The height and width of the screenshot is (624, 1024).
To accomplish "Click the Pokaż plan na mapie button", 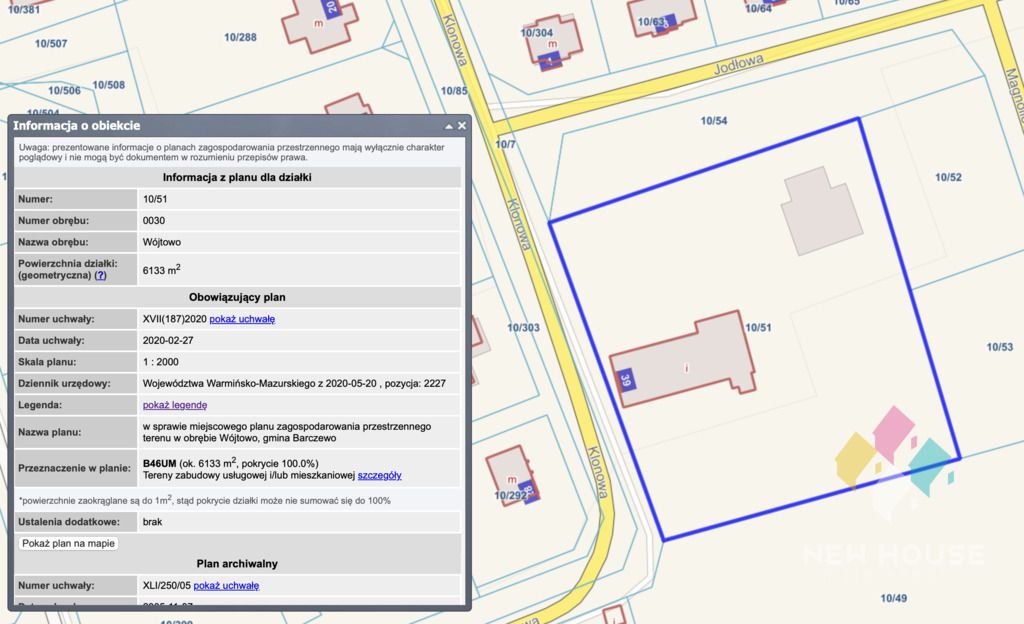I will click(69, 543).
